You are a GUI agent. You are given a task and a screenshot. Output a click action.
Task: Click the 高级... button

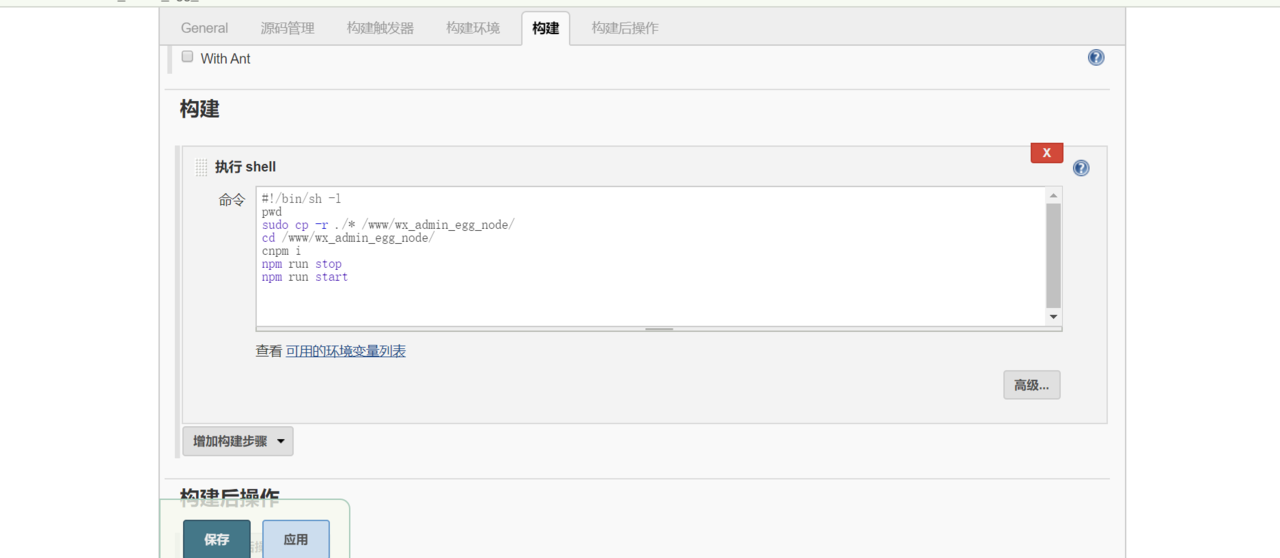click(x=1031, y=385)
